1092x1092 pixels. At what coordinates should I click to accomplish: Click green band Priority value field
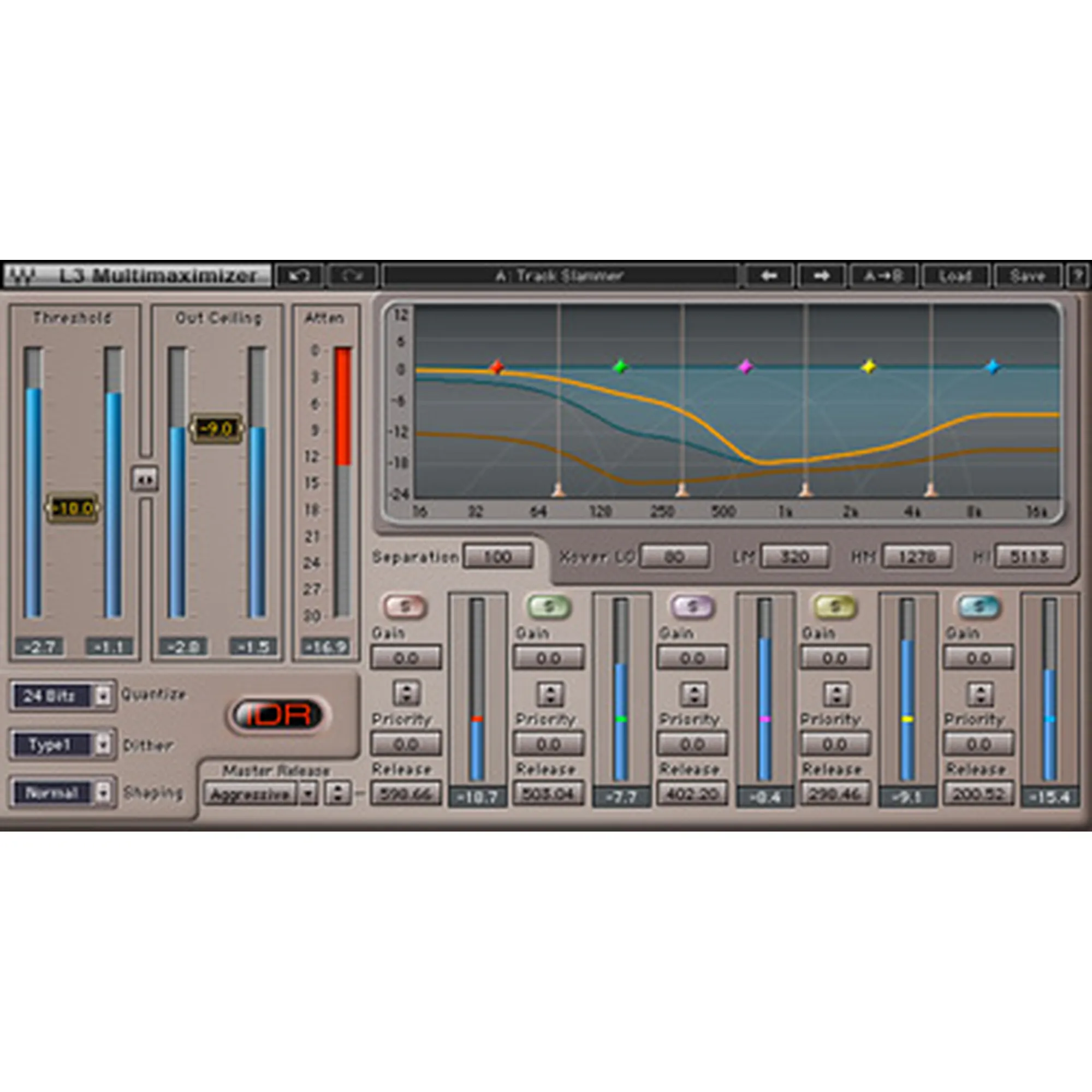pyautogui.click(x=549, y=744)
